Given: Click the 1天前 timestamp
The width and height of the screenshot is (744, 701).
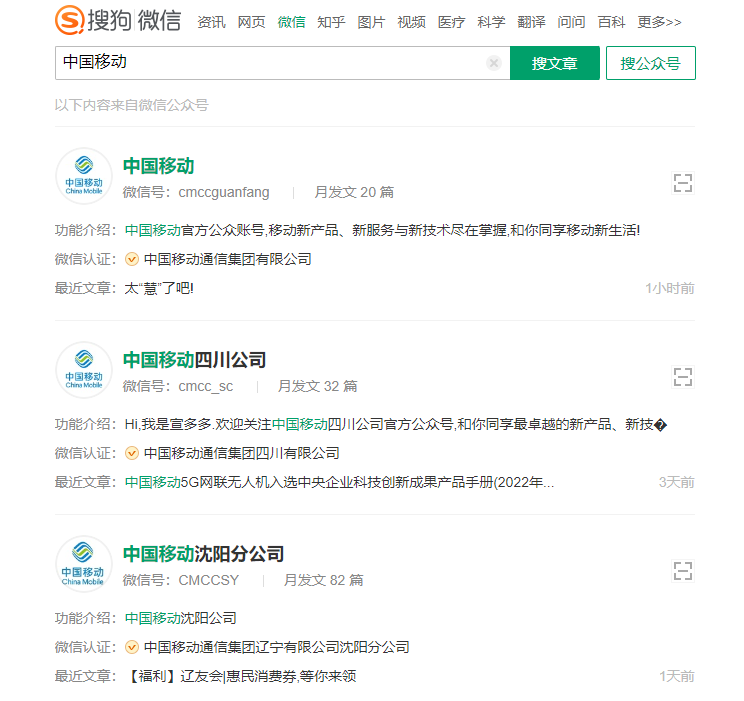Looking at the screenshot, I should pyautogui.click(x=676, y=676).
